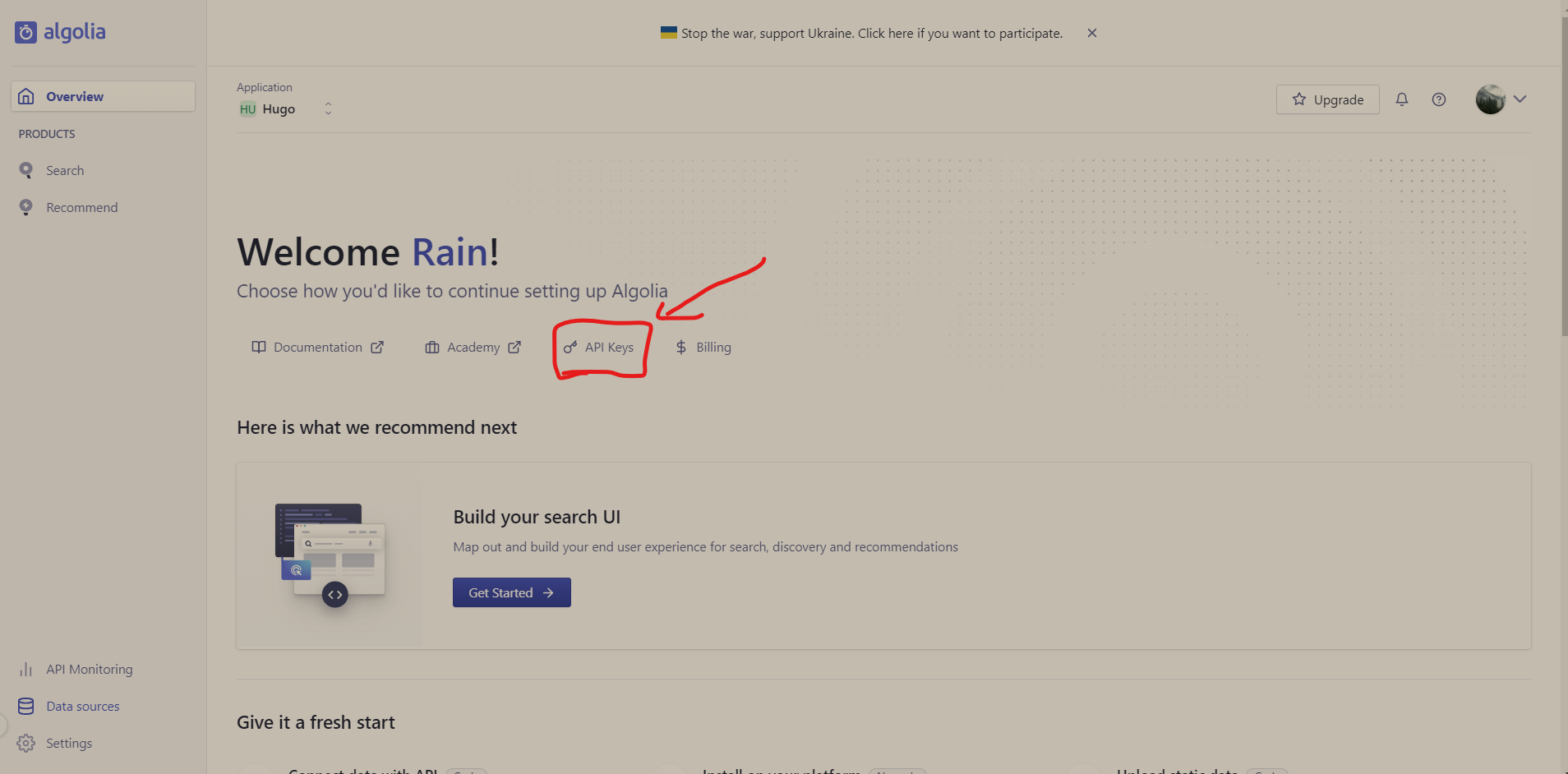The height and width of the screenshot is (774, 1568).
Task: Open Settings in sidebar
Action: point(69,743)
